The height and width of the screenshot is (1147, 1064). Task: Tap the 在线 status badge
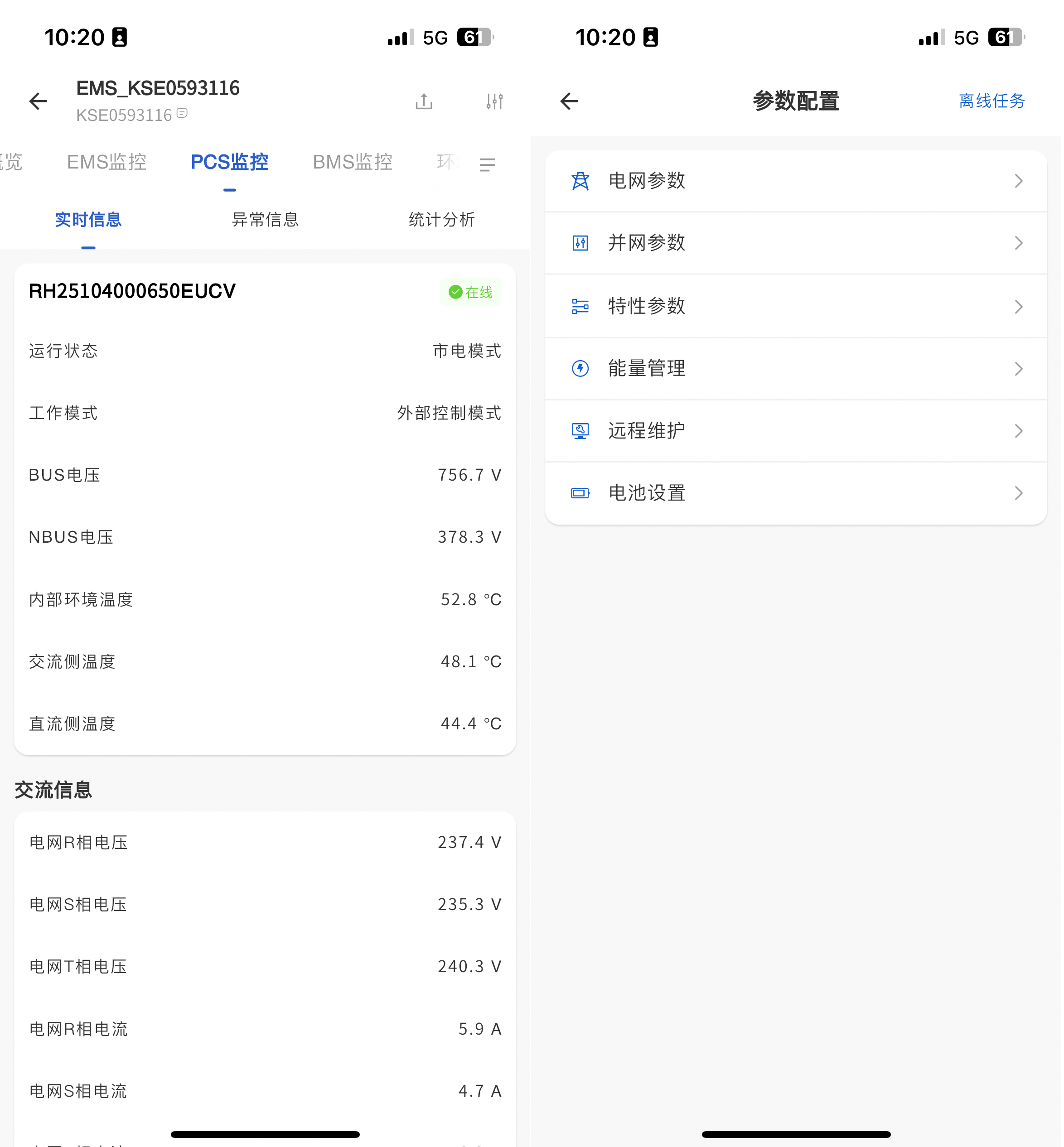coord(471,292)
